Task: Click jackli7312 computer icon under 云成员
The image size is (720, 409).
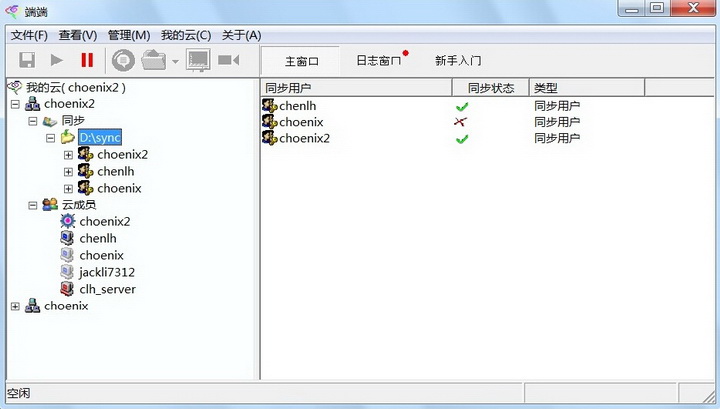Action: (67, 272)
